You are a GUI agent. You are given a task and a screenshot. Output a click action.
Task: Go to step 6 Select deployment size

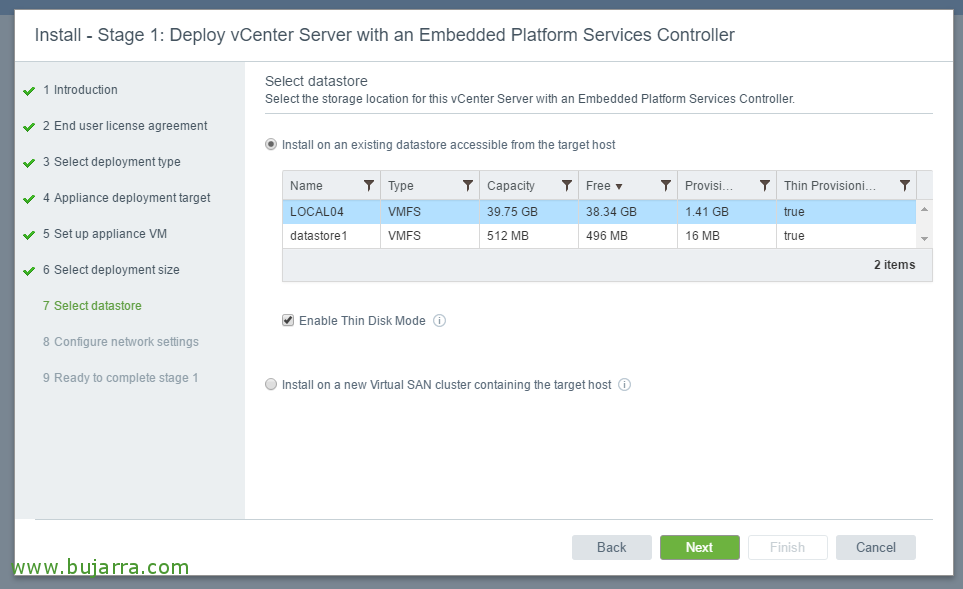coord(111,270)
